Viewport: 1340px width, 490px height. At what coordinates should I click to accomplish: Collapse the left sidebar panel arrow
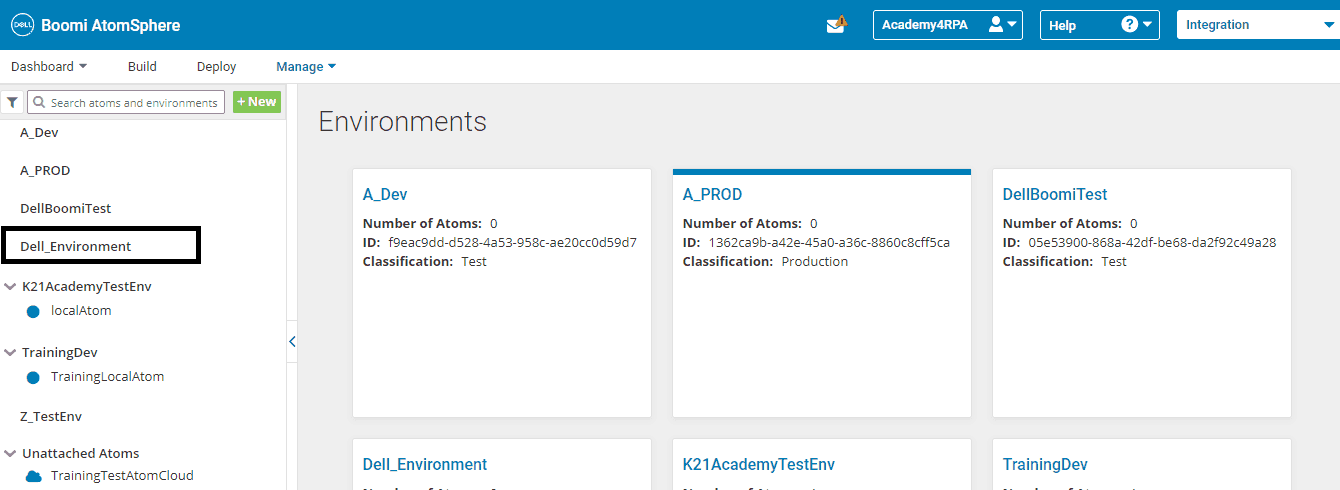(x=292, y=342)
